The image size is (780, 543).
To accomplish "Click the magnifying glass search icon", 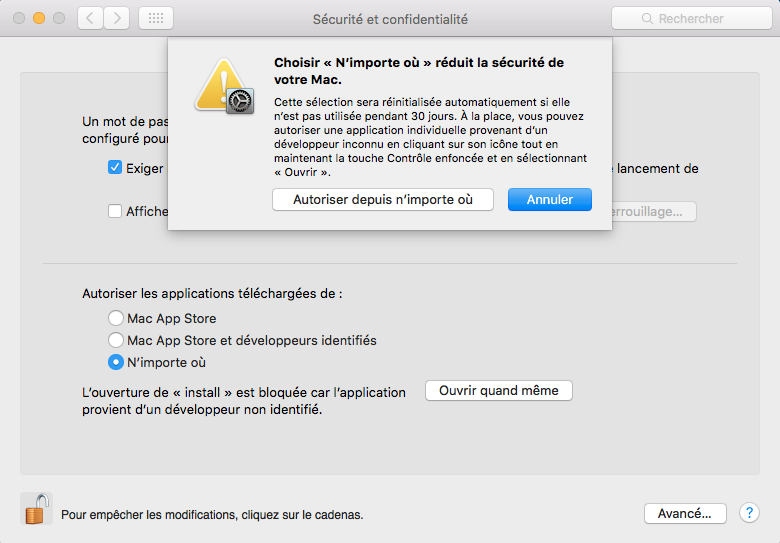I will pyautogui.click(x=649, y=19).
